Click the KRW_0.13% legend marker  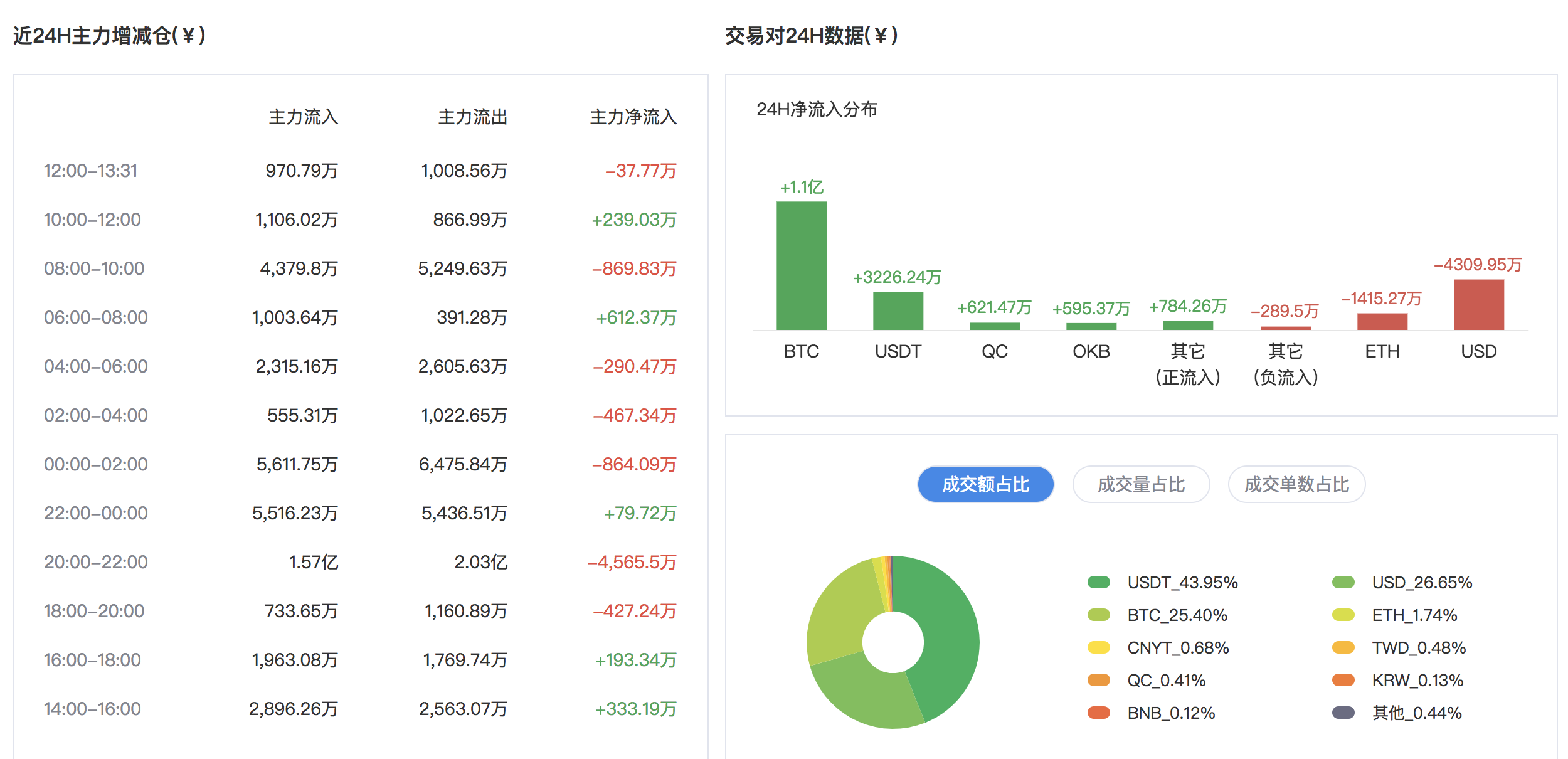(1343, 681)
